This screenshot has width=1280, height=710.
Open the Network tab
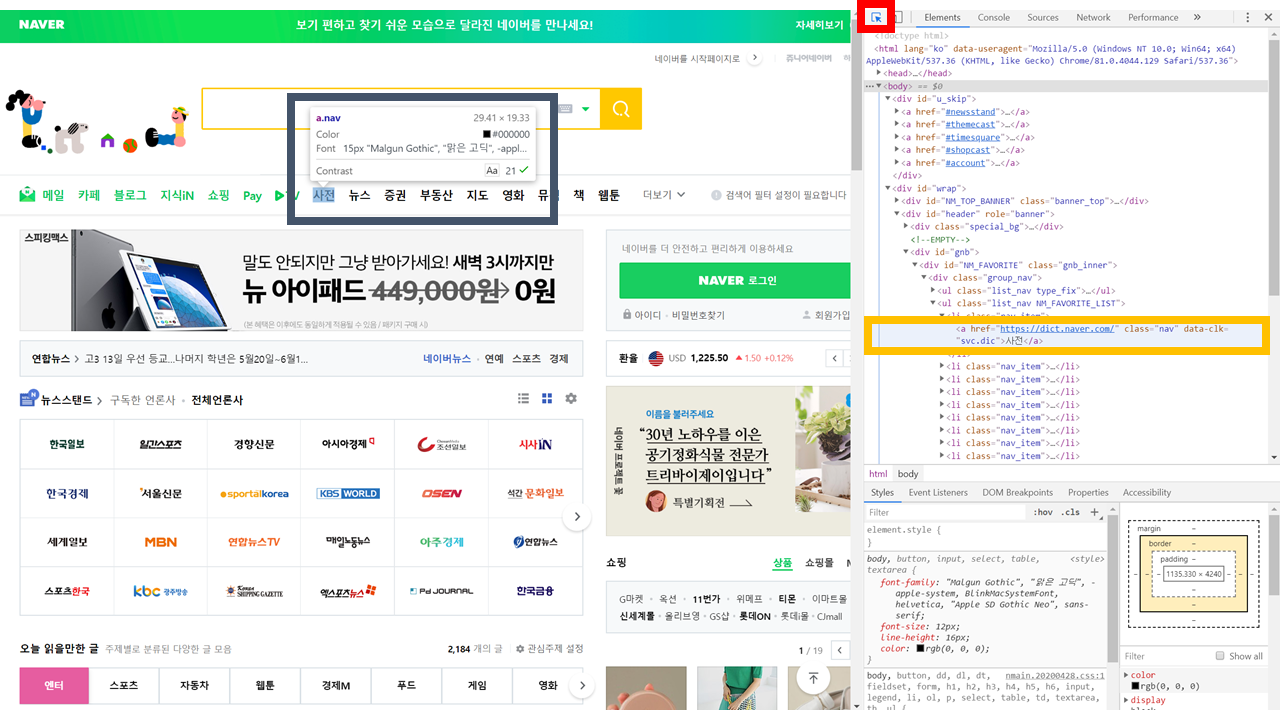[1093, 17]
